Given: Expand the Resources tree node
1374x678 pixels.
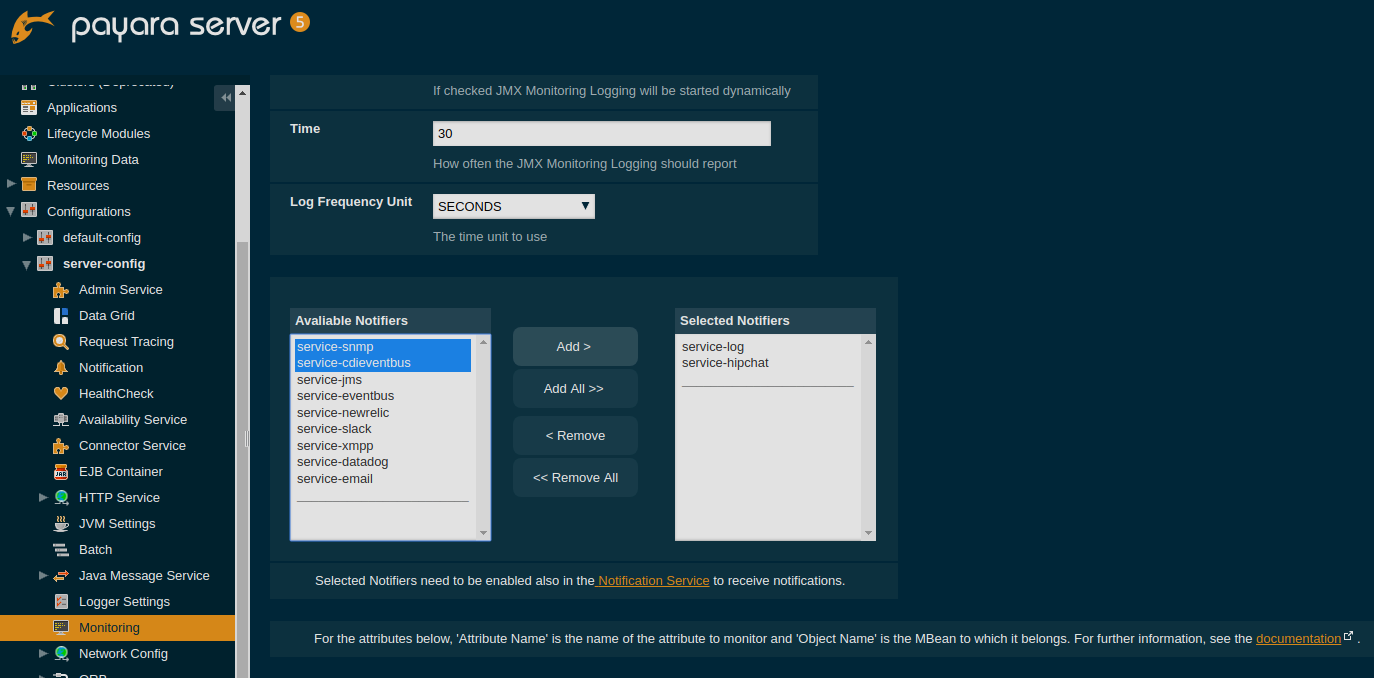Looking at the screenshot, I should pyautogui.click(x=11, y=185).
